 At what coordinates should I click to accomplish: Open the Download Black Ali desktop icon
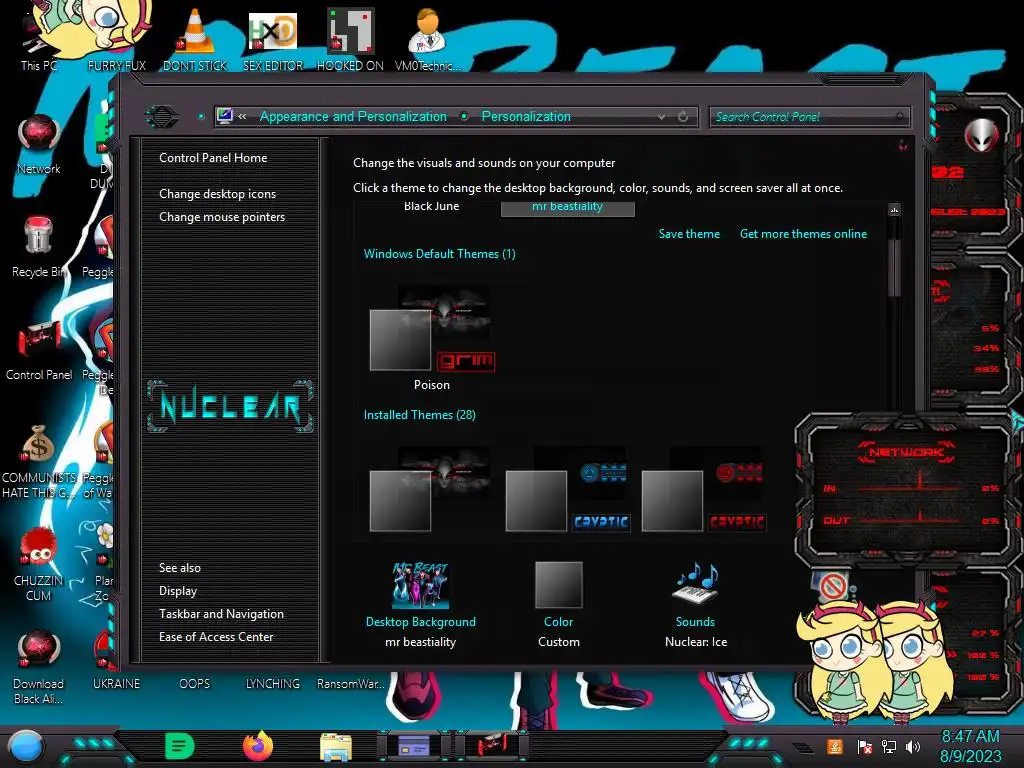pyautogui.click(x=39, y=666)
